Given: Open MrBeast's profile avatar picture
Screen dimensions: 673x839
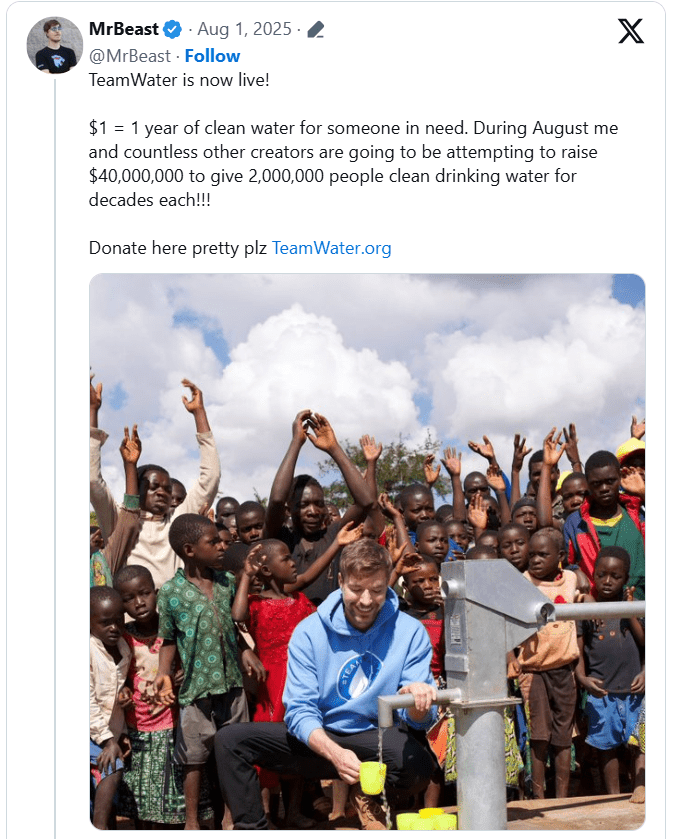Looking at the screenshot, I should (55, 45).
